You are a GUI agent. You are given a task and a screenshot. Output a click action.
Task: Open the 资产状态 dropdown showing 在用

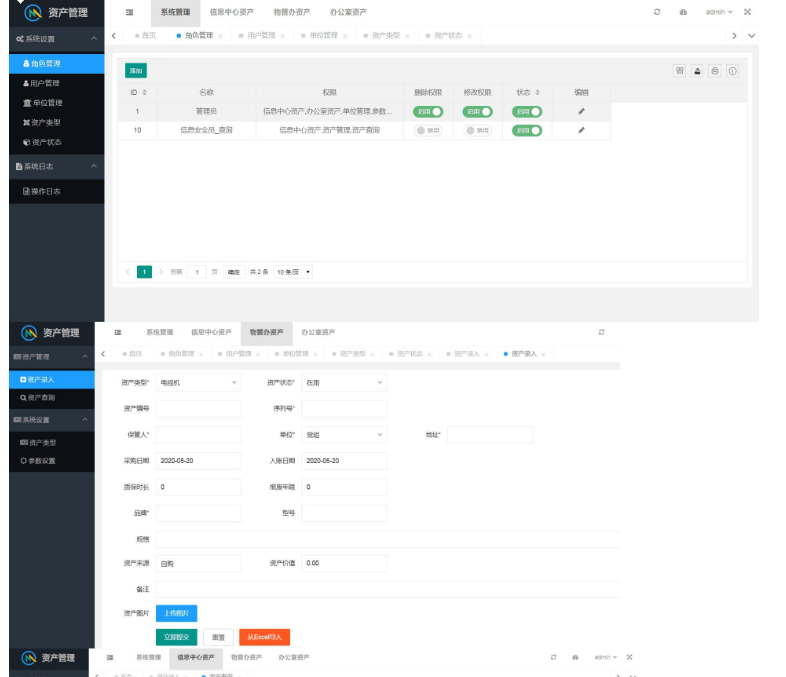tap(344, 382)
